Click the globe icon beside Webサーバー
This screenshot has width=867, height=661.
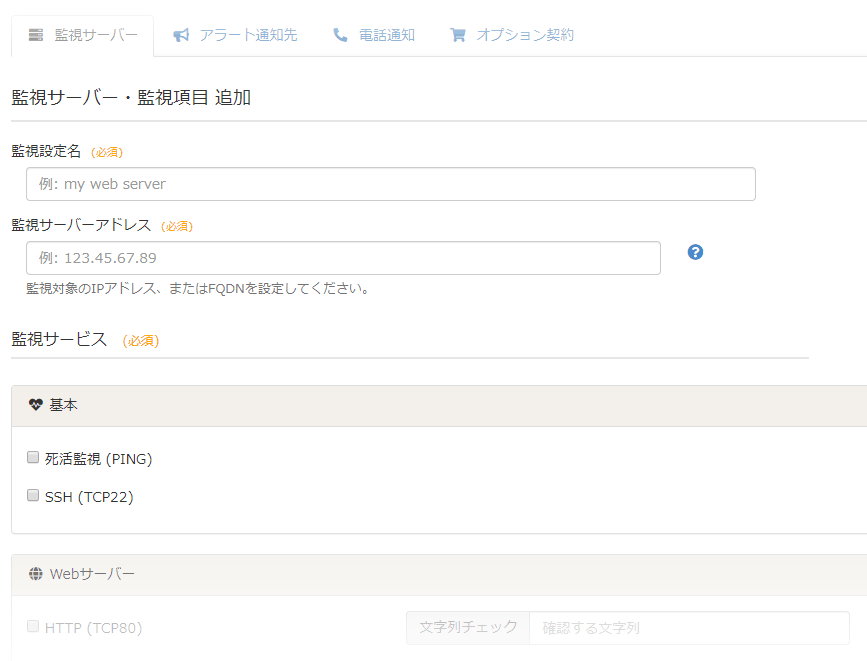pyautogui.click(x=36, y=574)
